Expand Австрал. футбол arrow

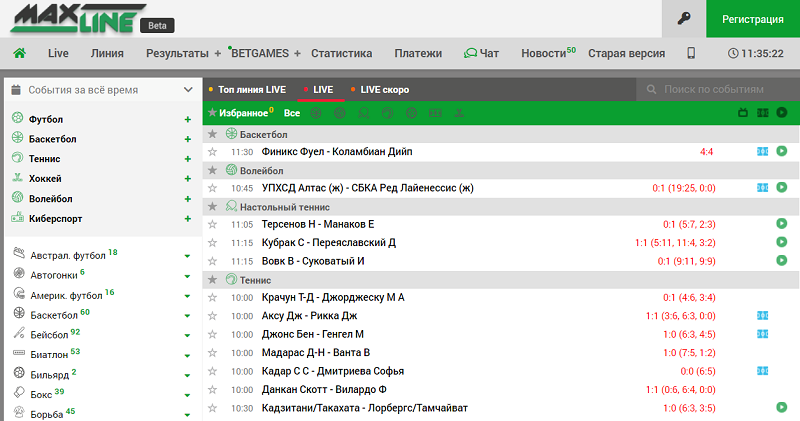pyautogui.click(x=187, y=256)
